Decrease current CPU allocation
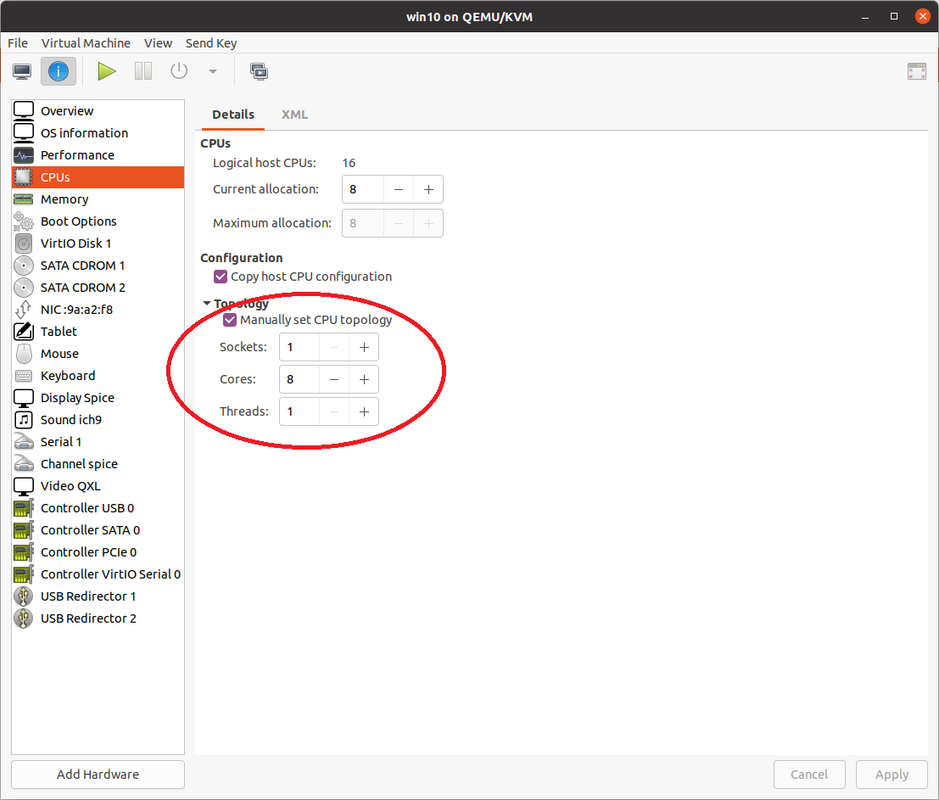Viewport: 939px width, 800px height. [398, 190]
